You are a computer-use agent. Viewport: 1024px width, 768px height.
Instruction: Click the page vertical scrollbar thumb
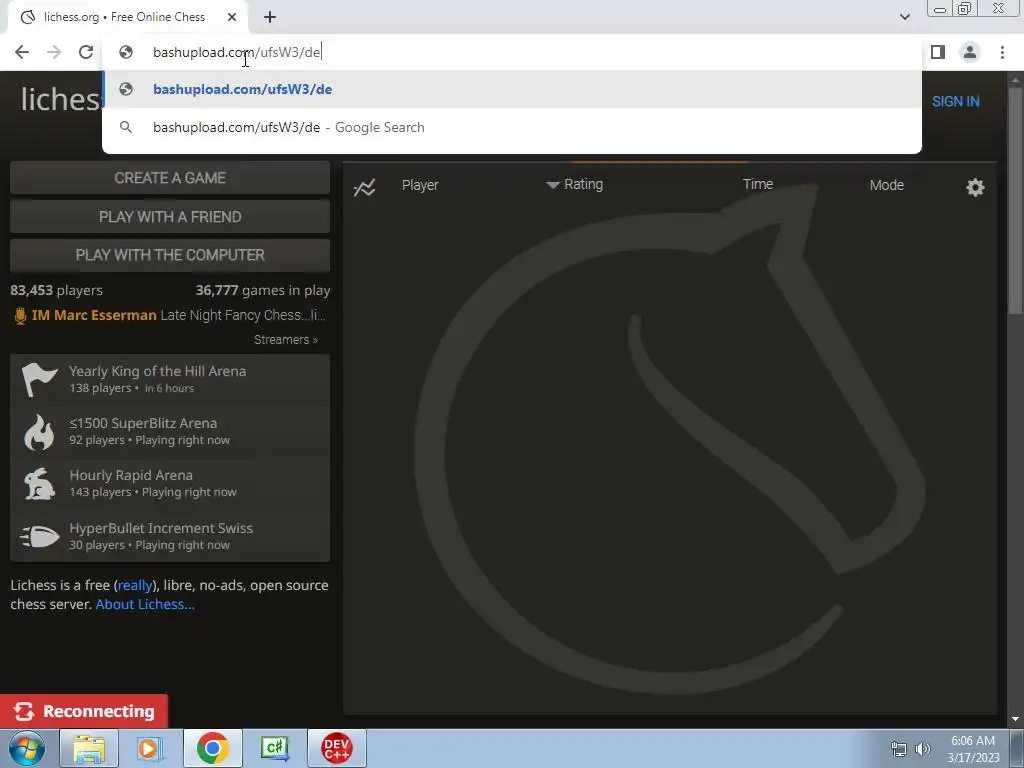coord(1015,199)
